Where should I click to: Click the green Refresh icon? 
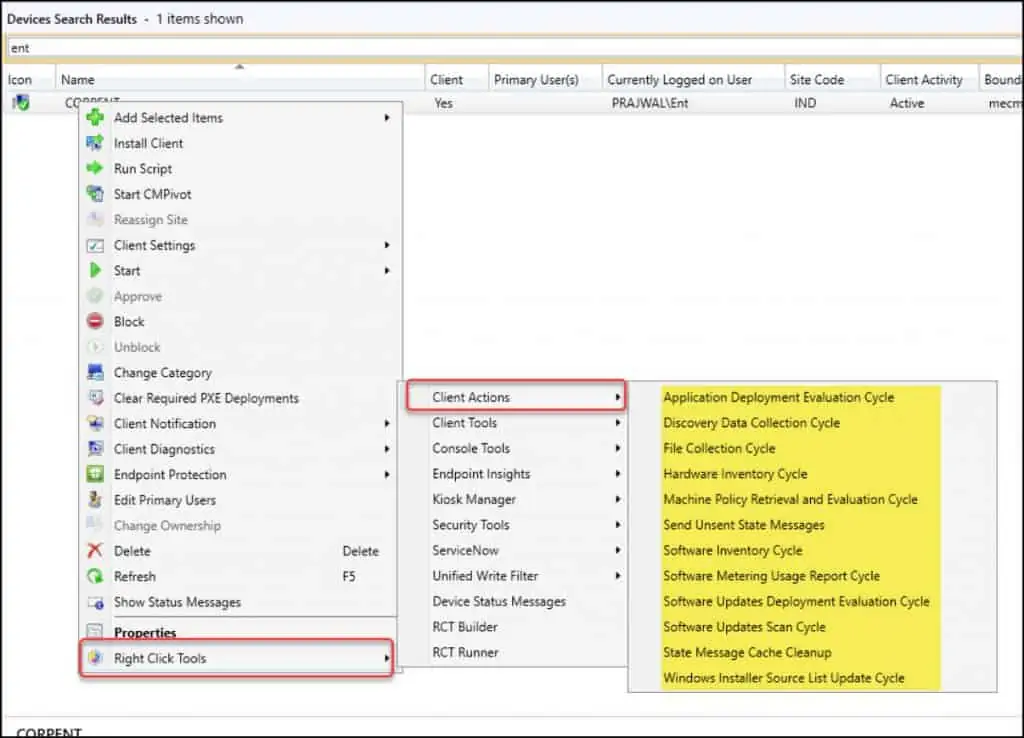click(x=95, y=576)
